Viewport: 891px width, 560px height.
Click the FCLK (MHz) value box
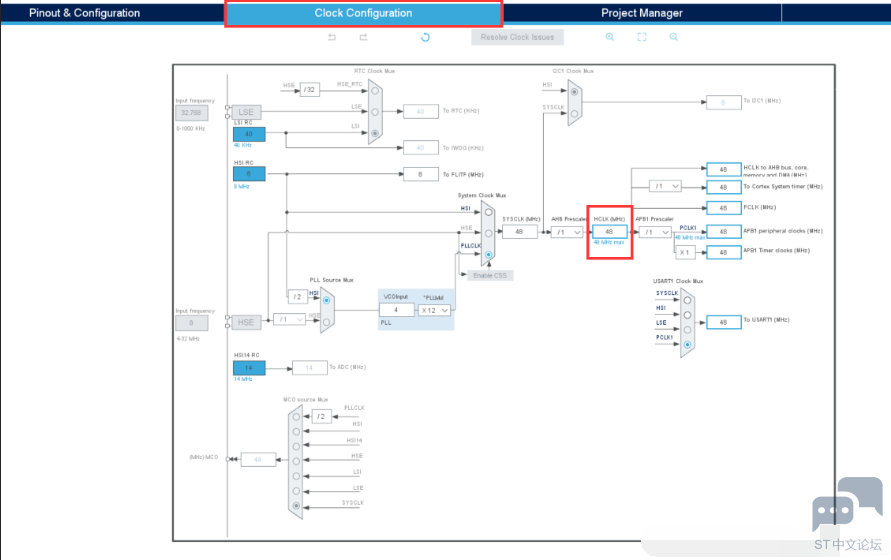724,208
